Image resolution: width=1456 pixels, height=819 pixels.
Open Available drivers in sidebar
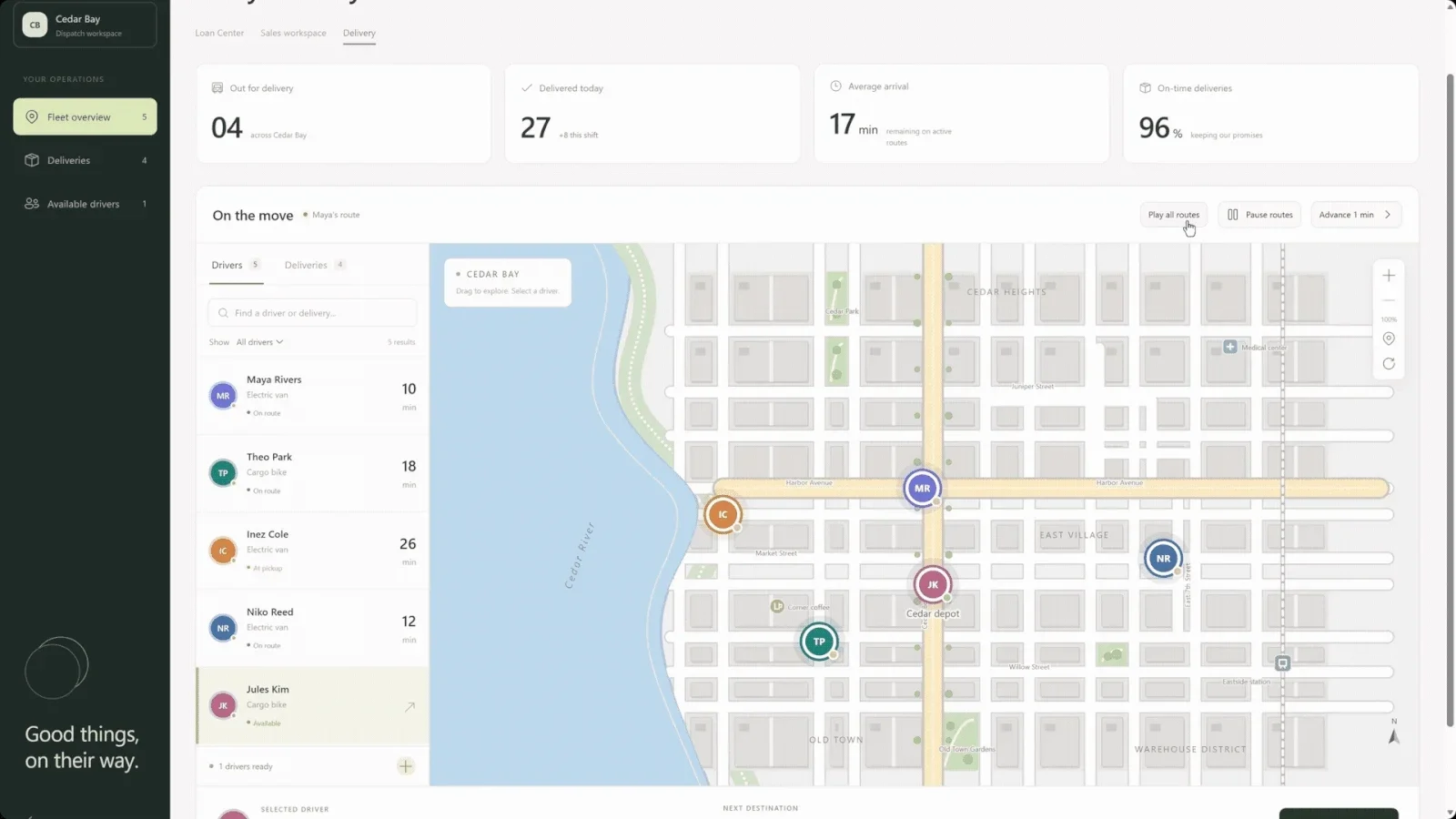coord(85,204)
